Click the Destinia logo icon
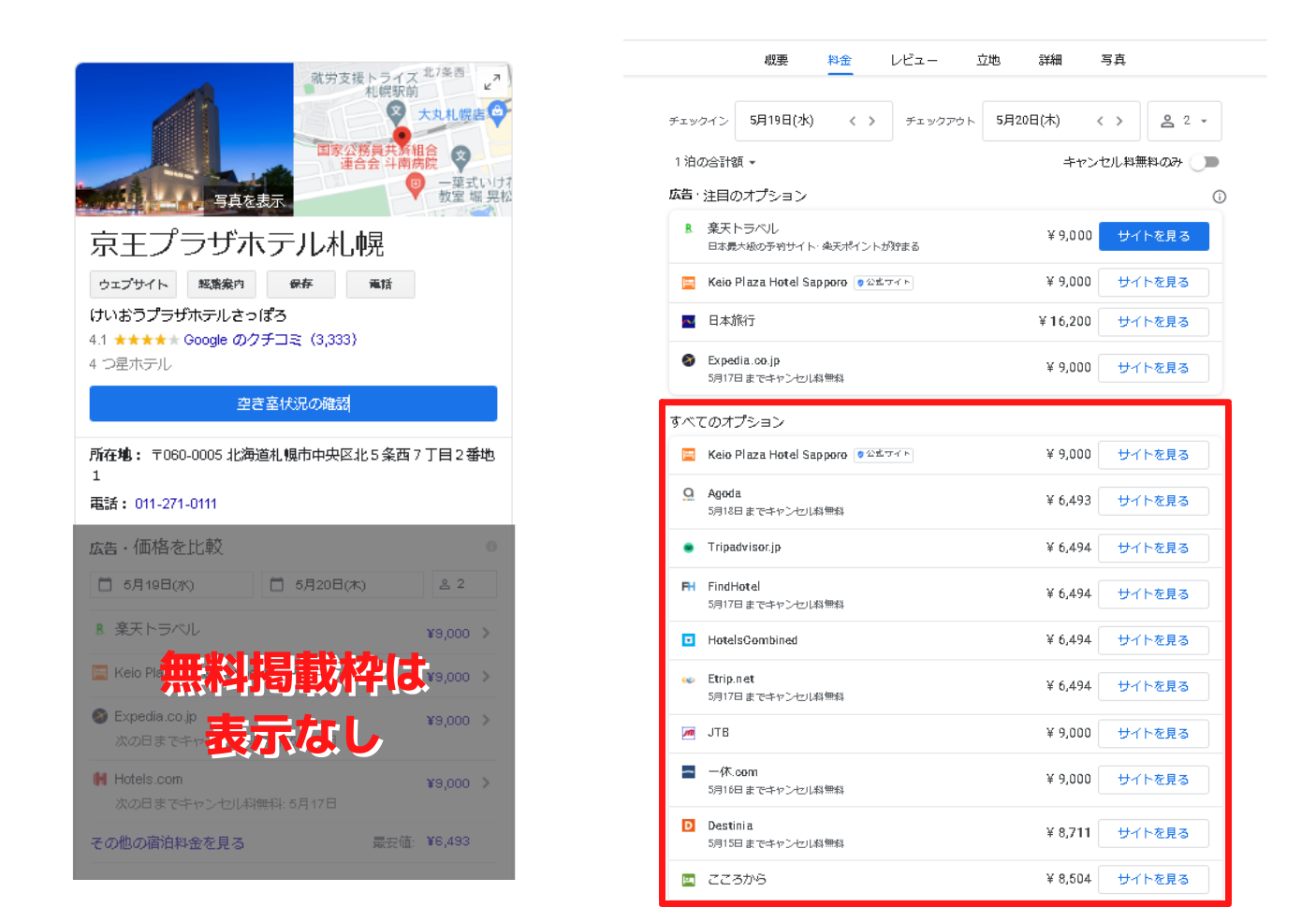1316x922 pixels. pos(688,826)
